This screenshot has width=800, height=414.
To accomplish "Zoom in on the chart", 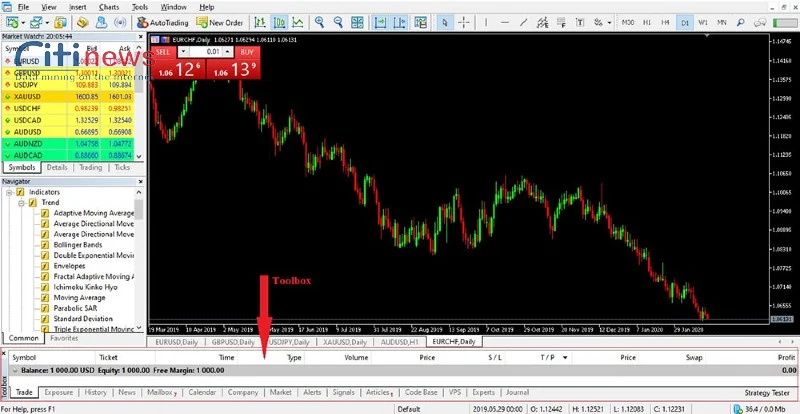I will [319, 22].
